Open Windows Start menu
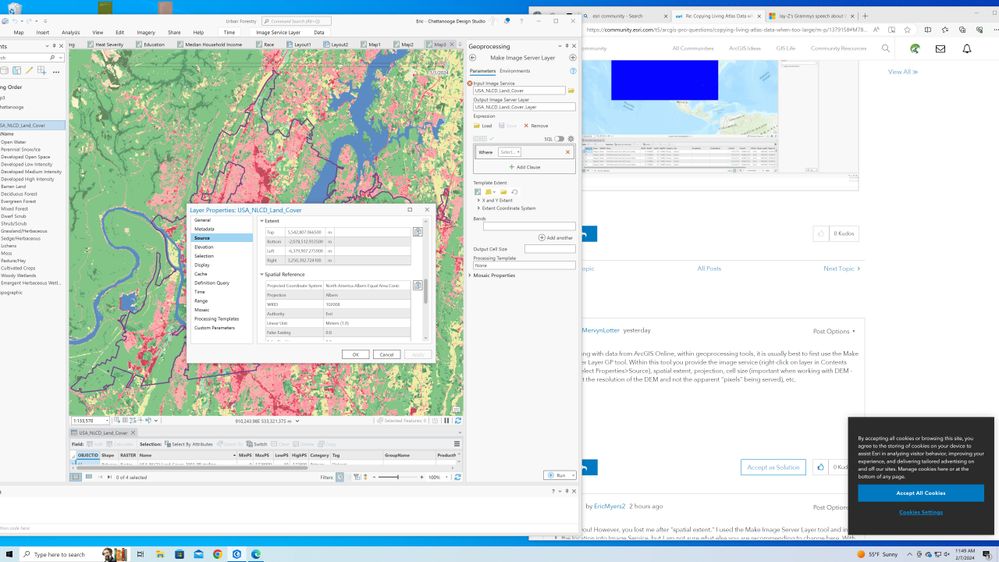This screenshot has height=562, width=999. click(9, 554)
